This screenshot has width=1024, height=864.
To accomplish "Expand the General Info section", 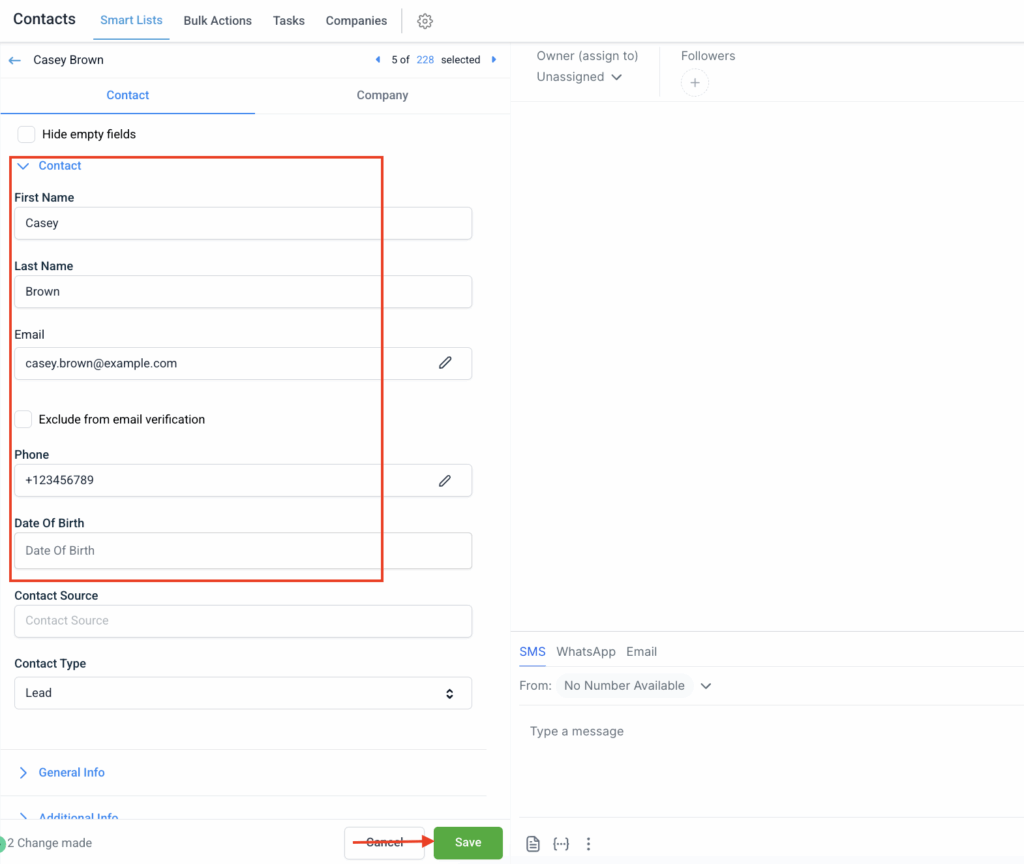I will 71,772.
